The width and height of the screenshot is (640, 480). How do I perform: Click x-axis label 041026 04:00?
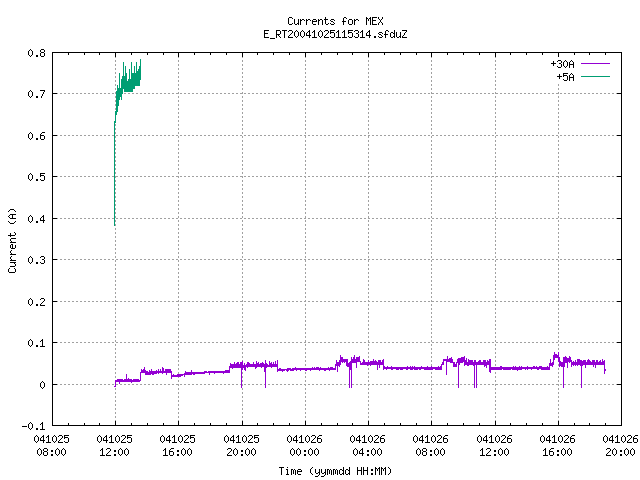367,445
